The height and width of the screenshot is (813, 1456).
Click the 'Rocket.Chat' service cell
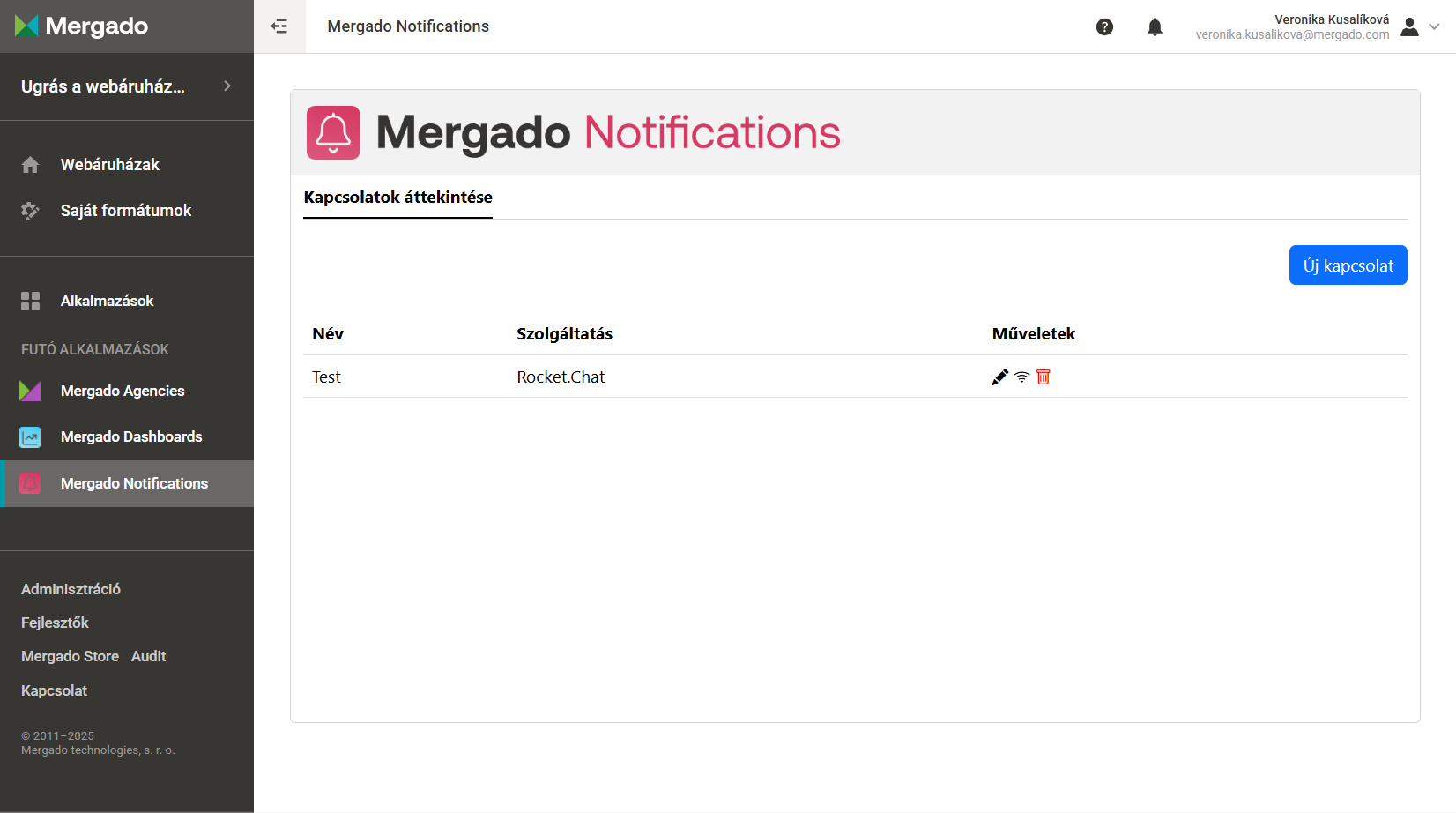561,377
